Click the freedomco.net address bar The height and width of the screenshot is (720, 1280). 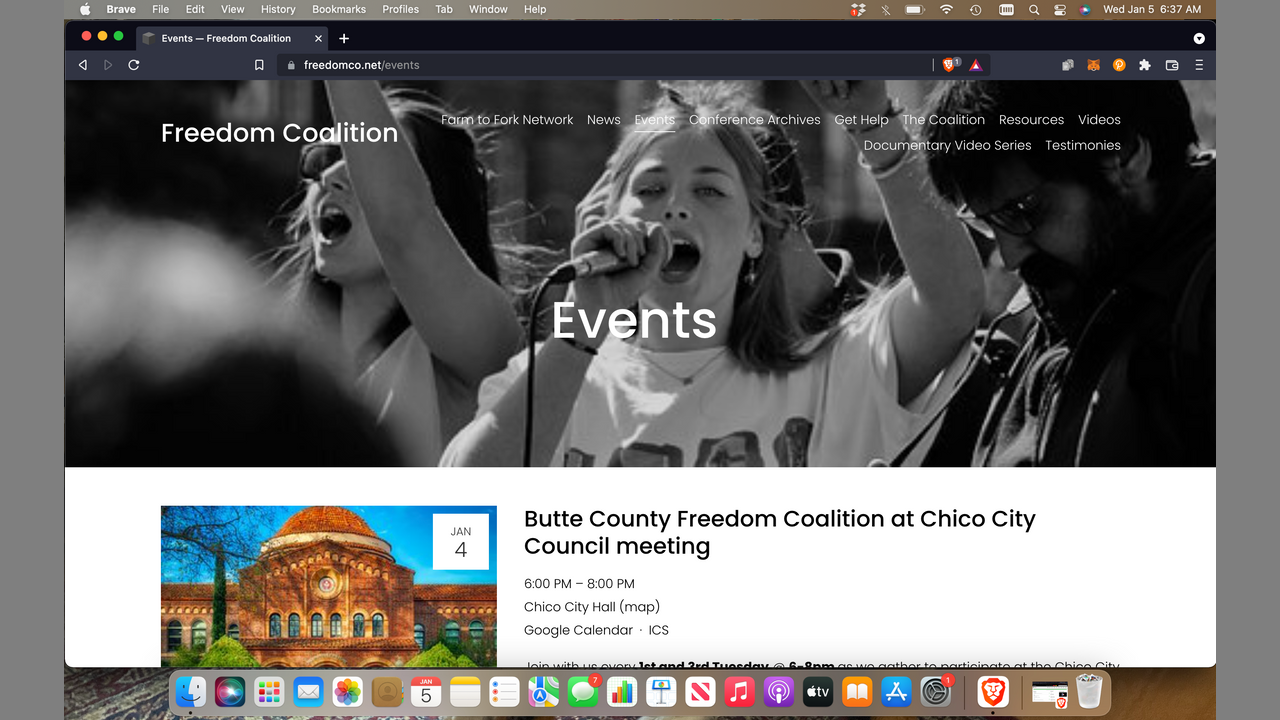pos(600,65)
